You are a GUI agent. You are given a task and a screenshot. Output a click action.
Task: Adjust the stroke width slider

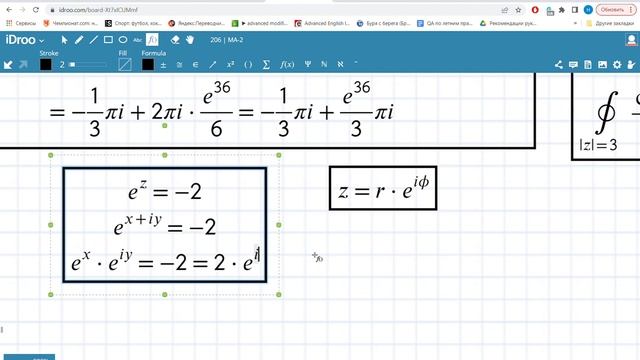point(88,64)
